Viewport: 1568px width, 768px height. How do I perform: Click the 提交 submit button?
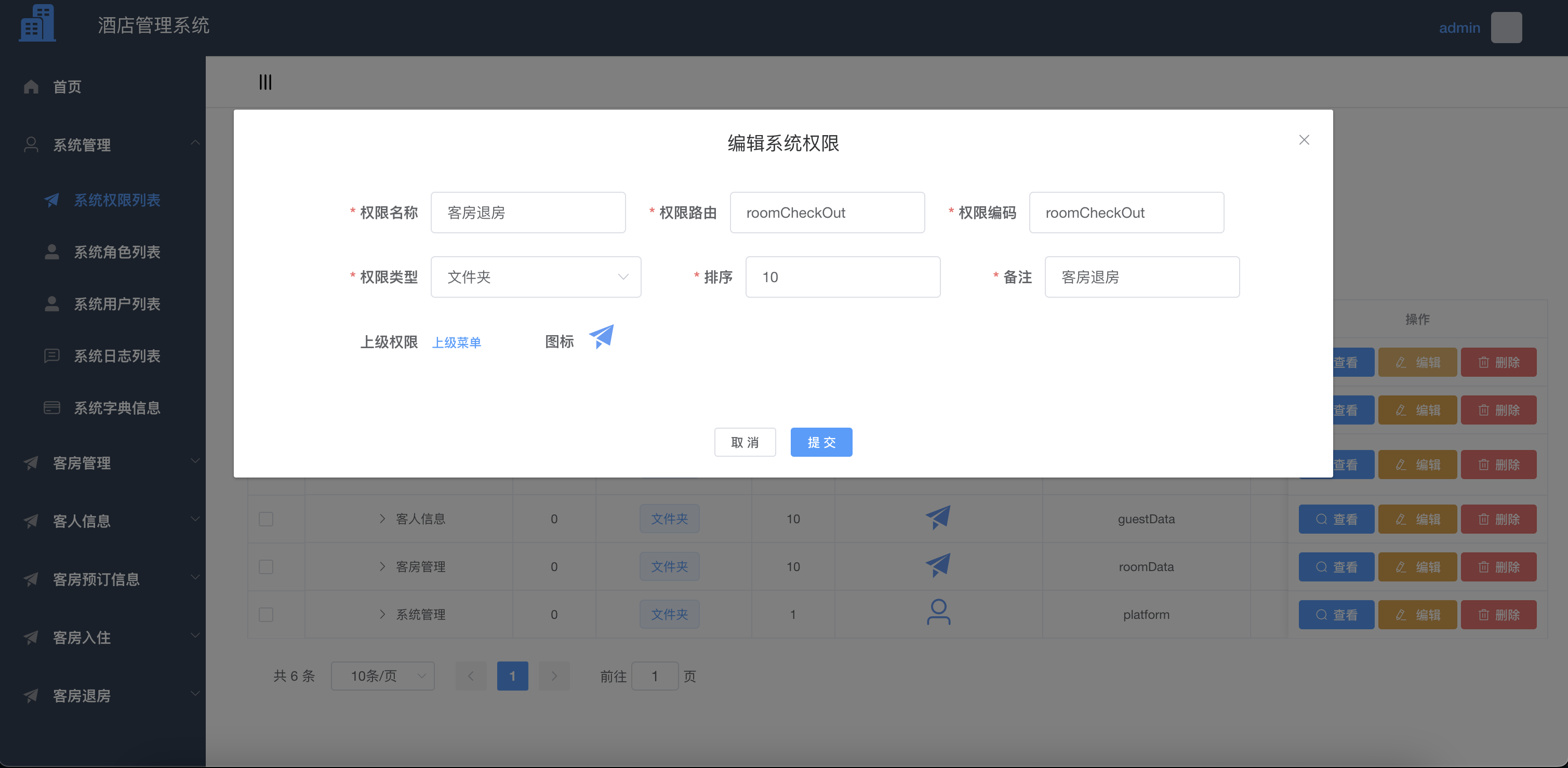(820, 442)
